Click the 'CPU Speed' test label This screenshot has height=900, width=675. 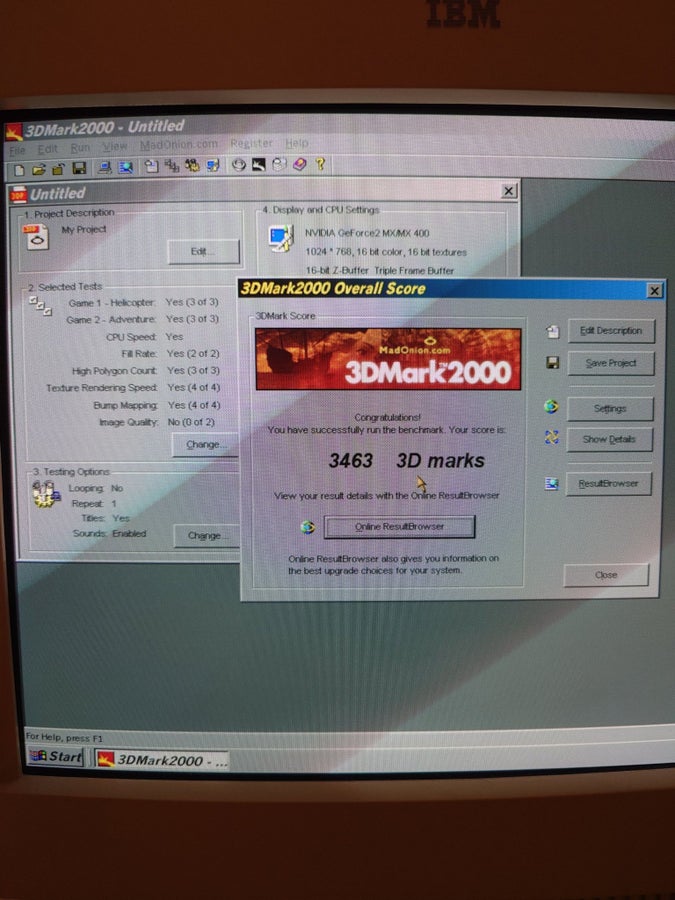click(131, 337)
